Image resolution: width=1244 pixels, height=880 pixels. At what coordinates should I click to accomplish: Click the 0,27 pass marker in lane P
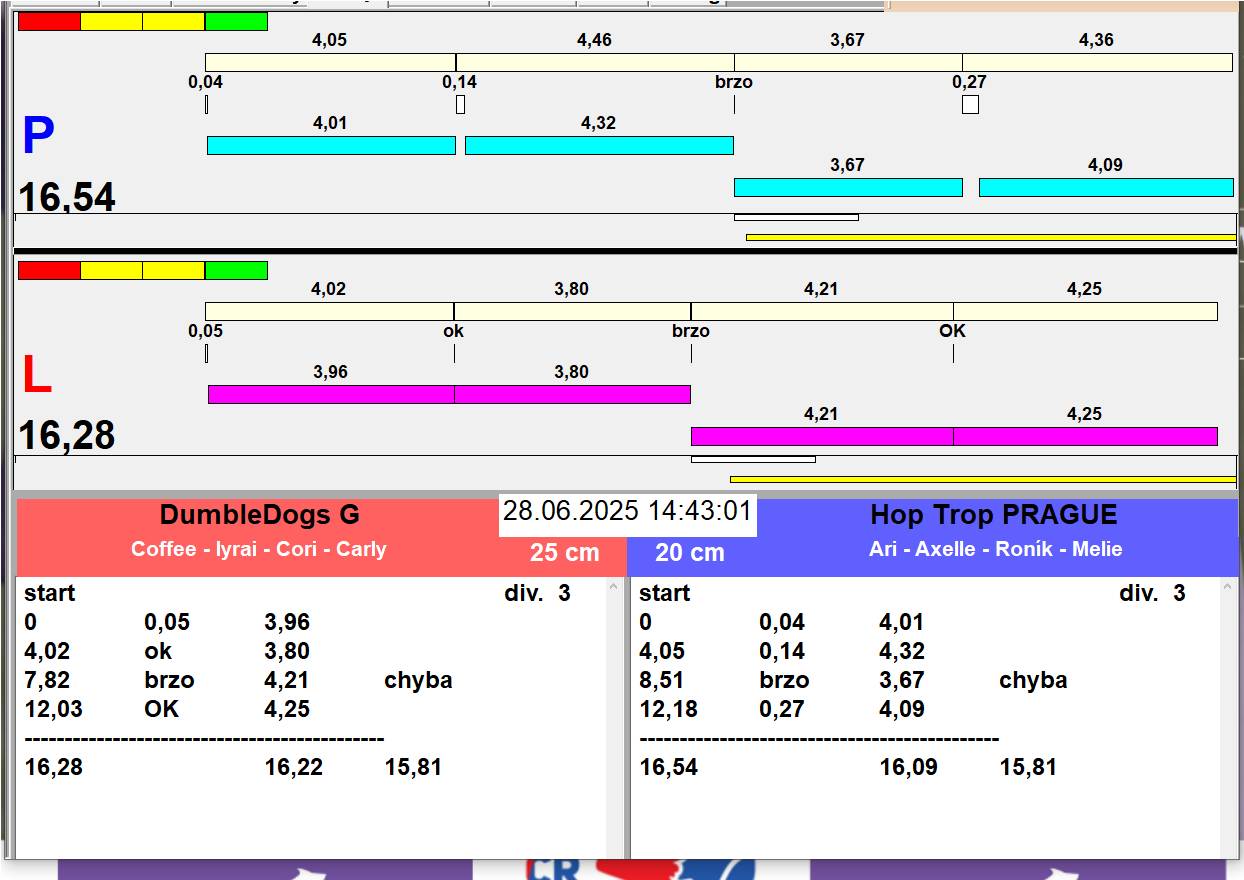(970, 104)
